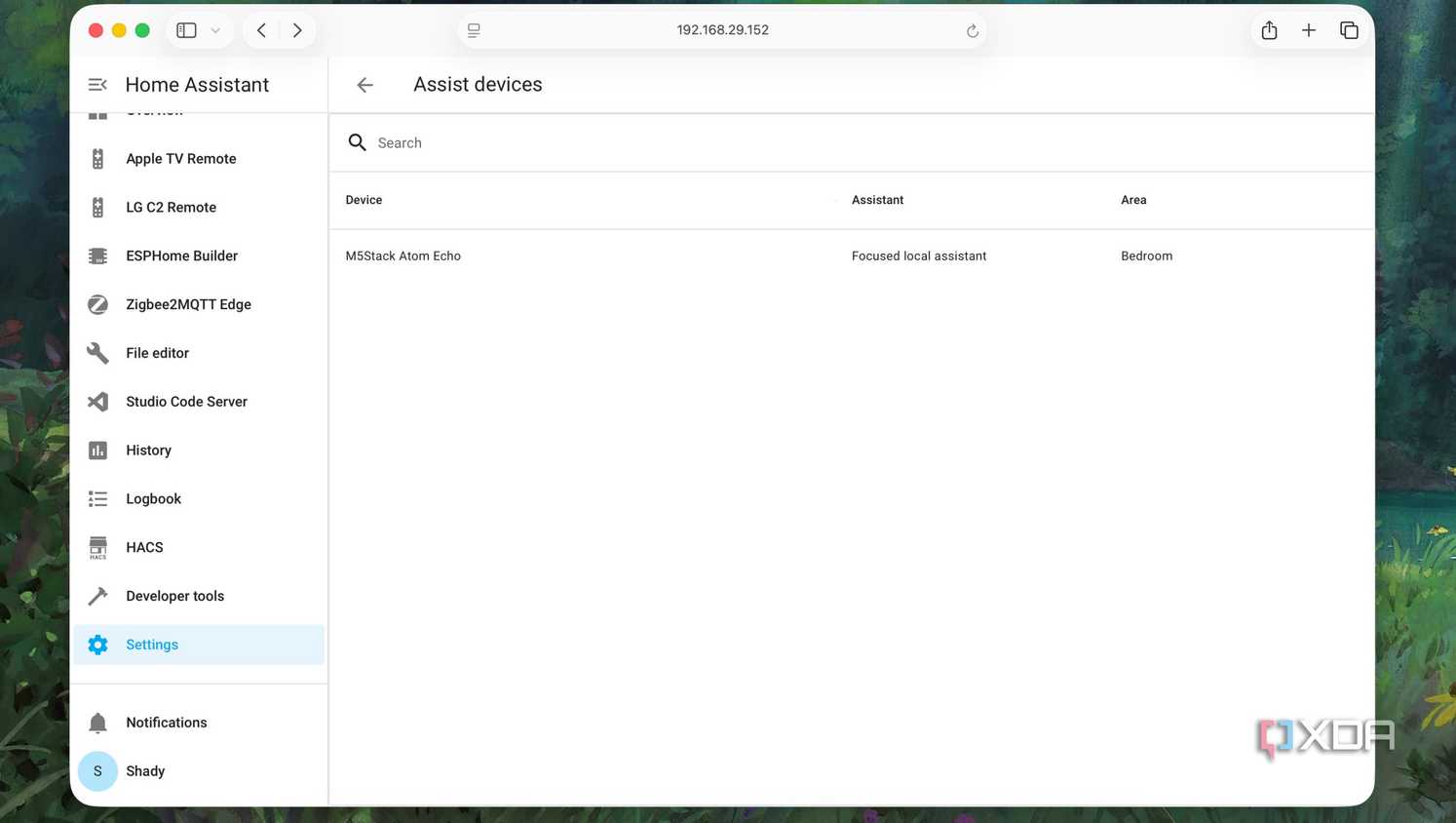This screenshot has height=823, width=1456.
Task: Open the History panel
Action: (x=199, y=451)
